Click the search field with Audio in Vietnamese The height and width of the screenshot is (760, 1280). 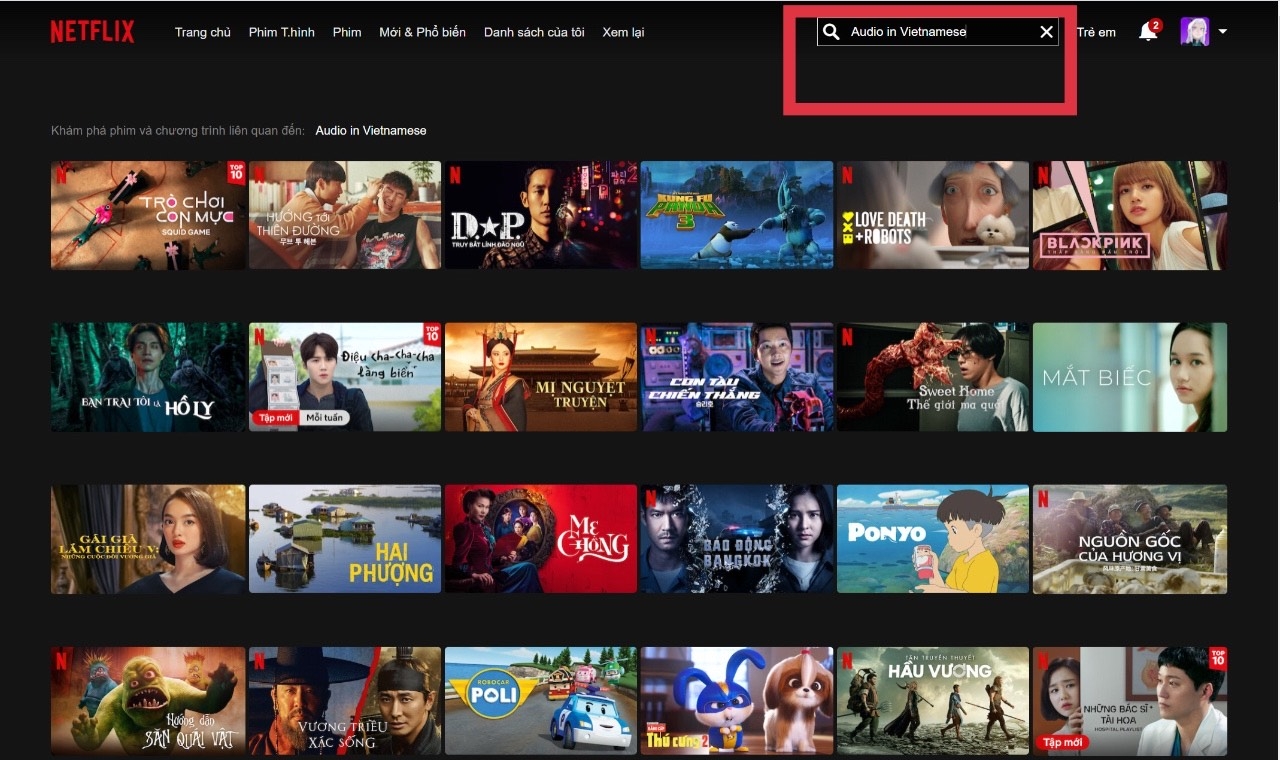pos(937,32)
